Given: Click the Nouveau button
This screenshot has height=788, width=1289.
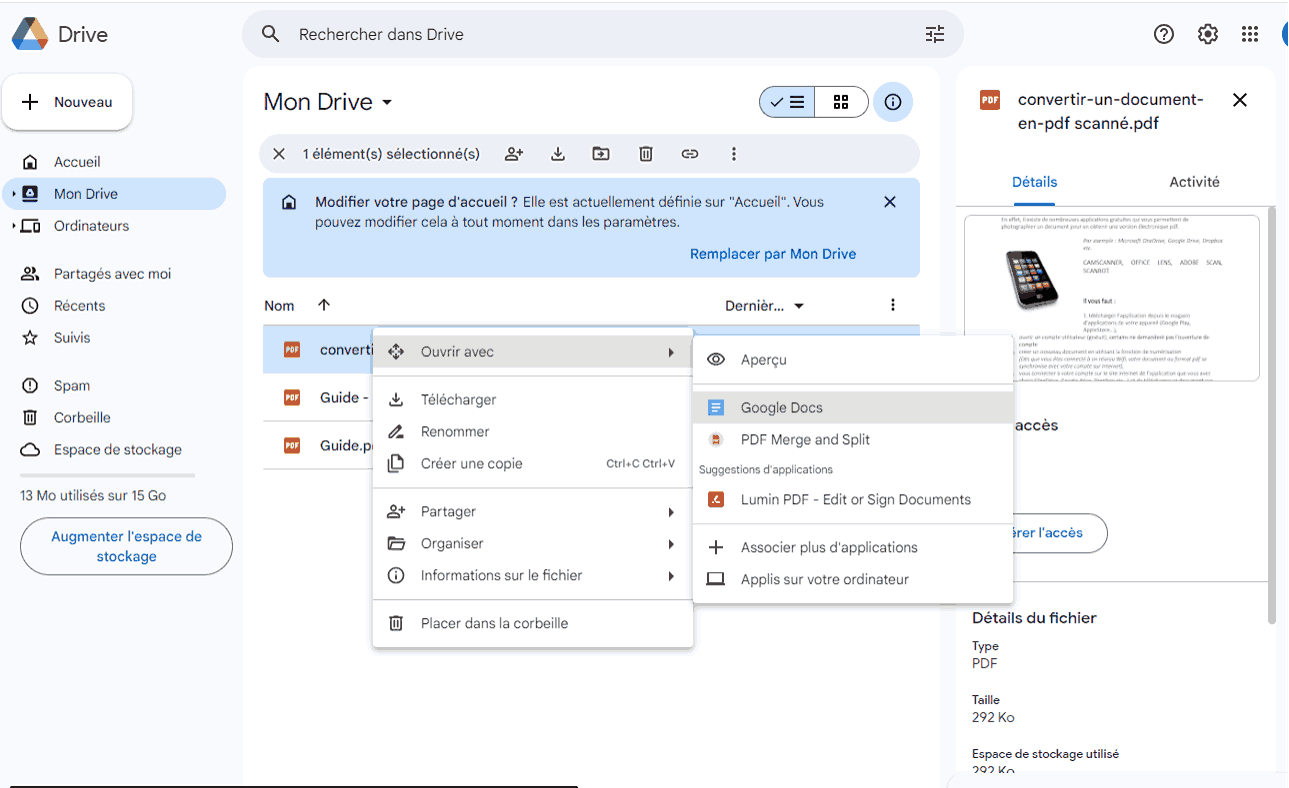Looking at the screenshot, I should (x=67, y=102).
